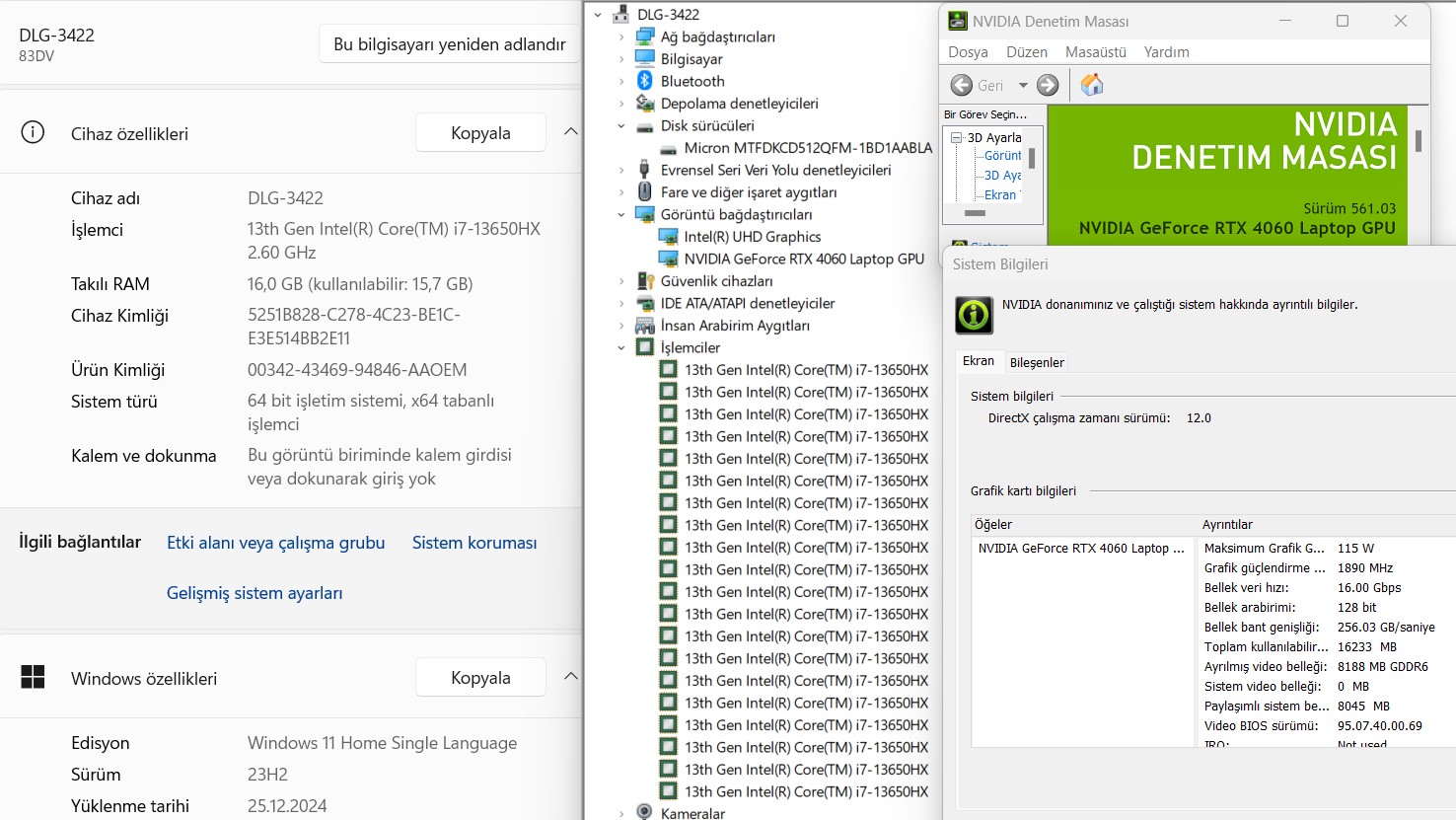Click Kopyala button for Windows özellikleri
This screenshot has width=1456, height=820.
(x=480, y=677)
